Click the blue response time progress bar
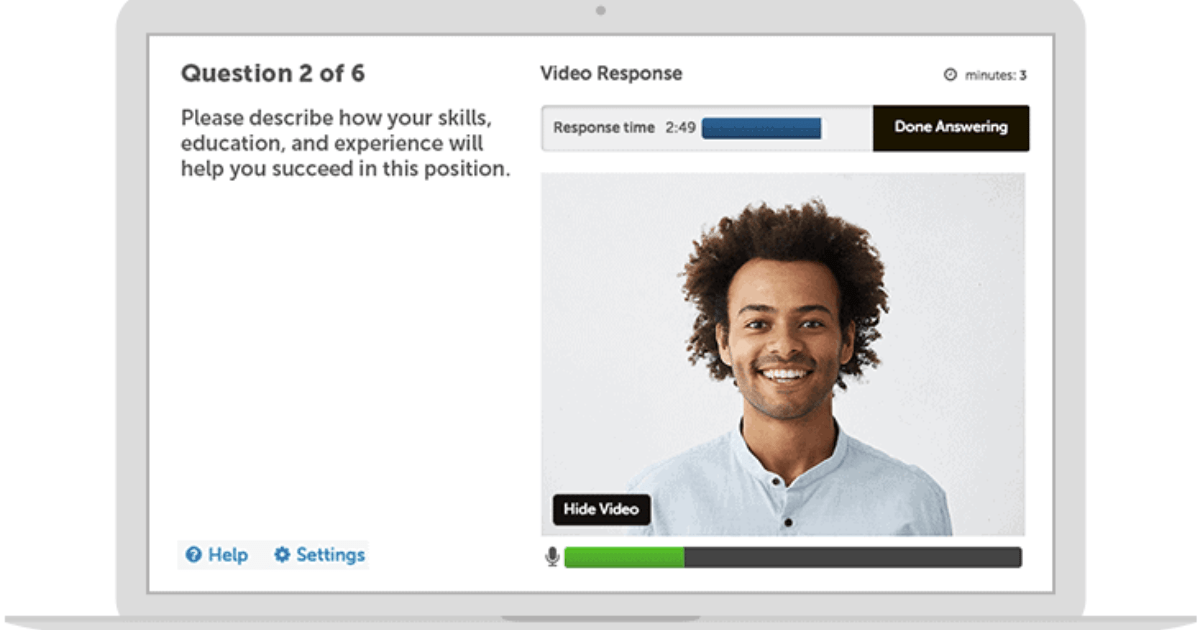Image resolution: width=1200 pixels, height=630 pixels. click(761, 128)
